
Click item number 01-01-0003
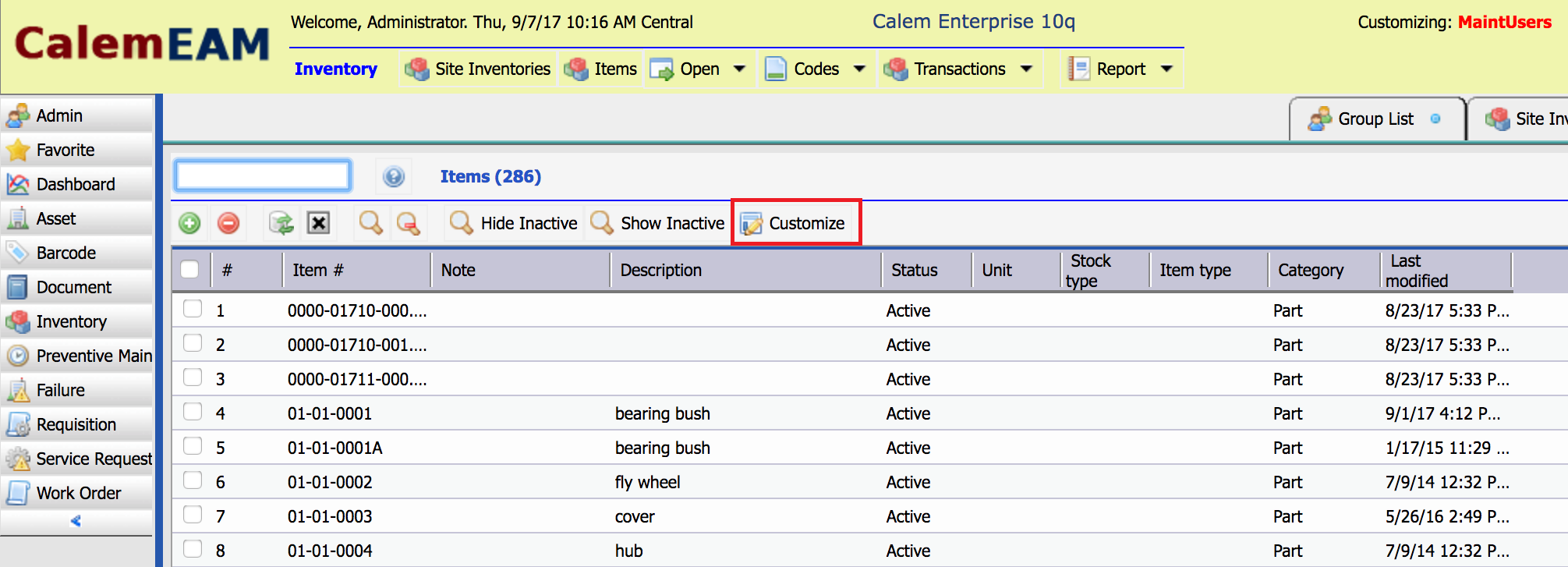330,516
